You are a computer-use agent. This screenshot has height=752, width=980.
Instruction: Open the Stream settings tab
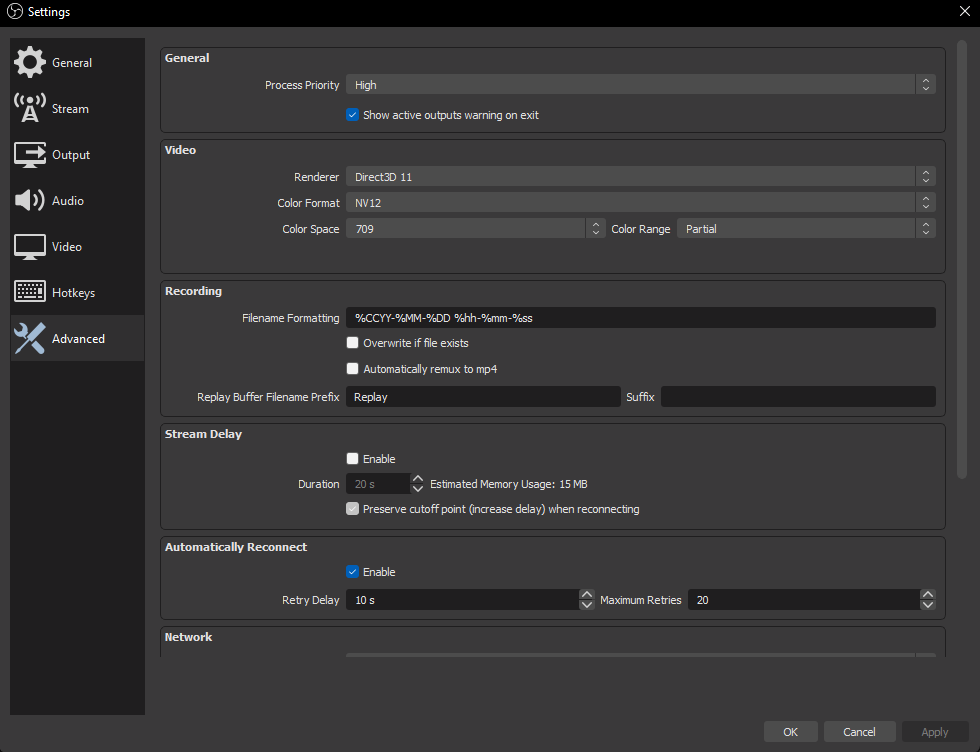click(78, 109)
